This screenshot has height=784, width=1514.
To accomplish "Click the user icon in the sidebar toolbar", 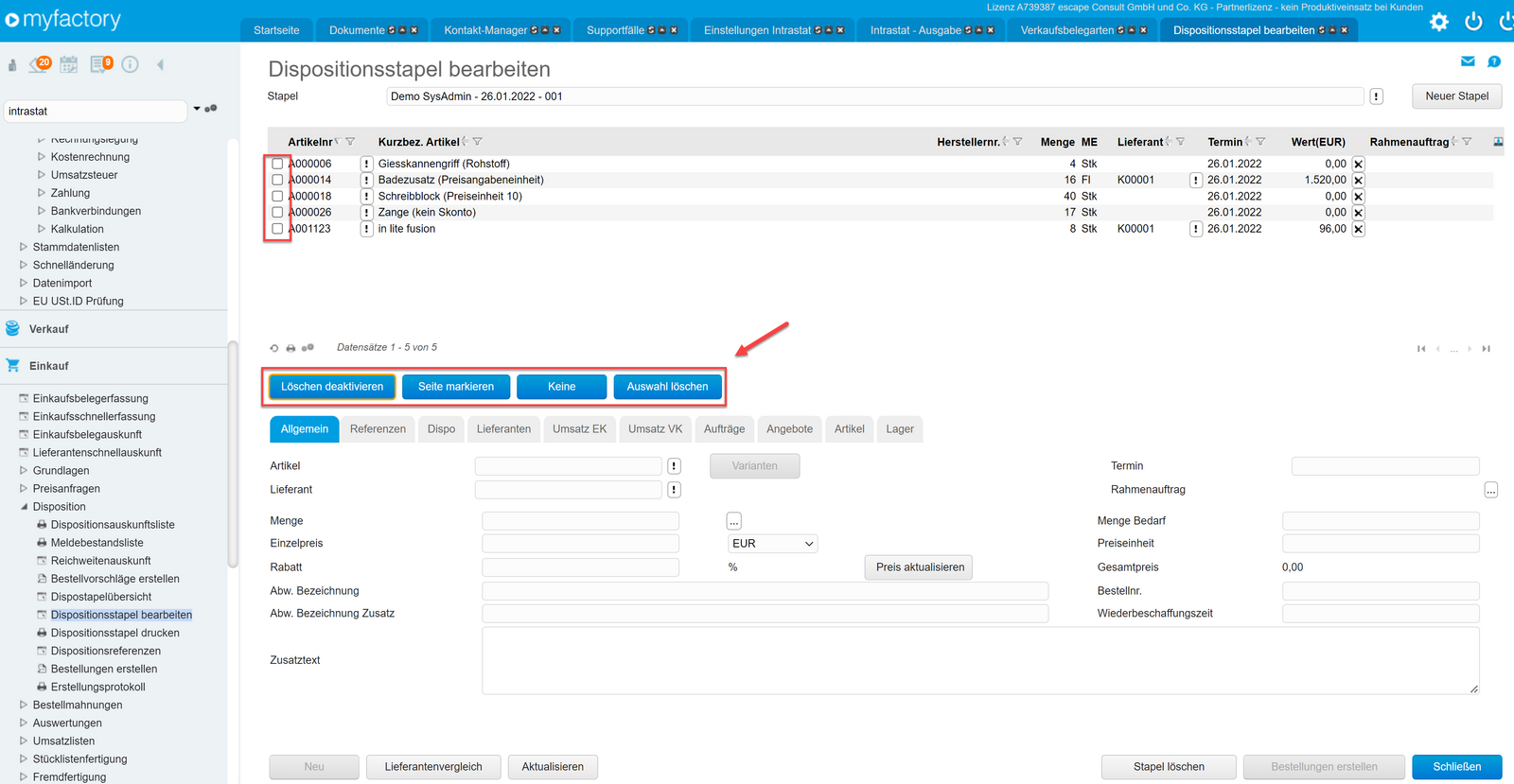I will click(x=12, y=65).
